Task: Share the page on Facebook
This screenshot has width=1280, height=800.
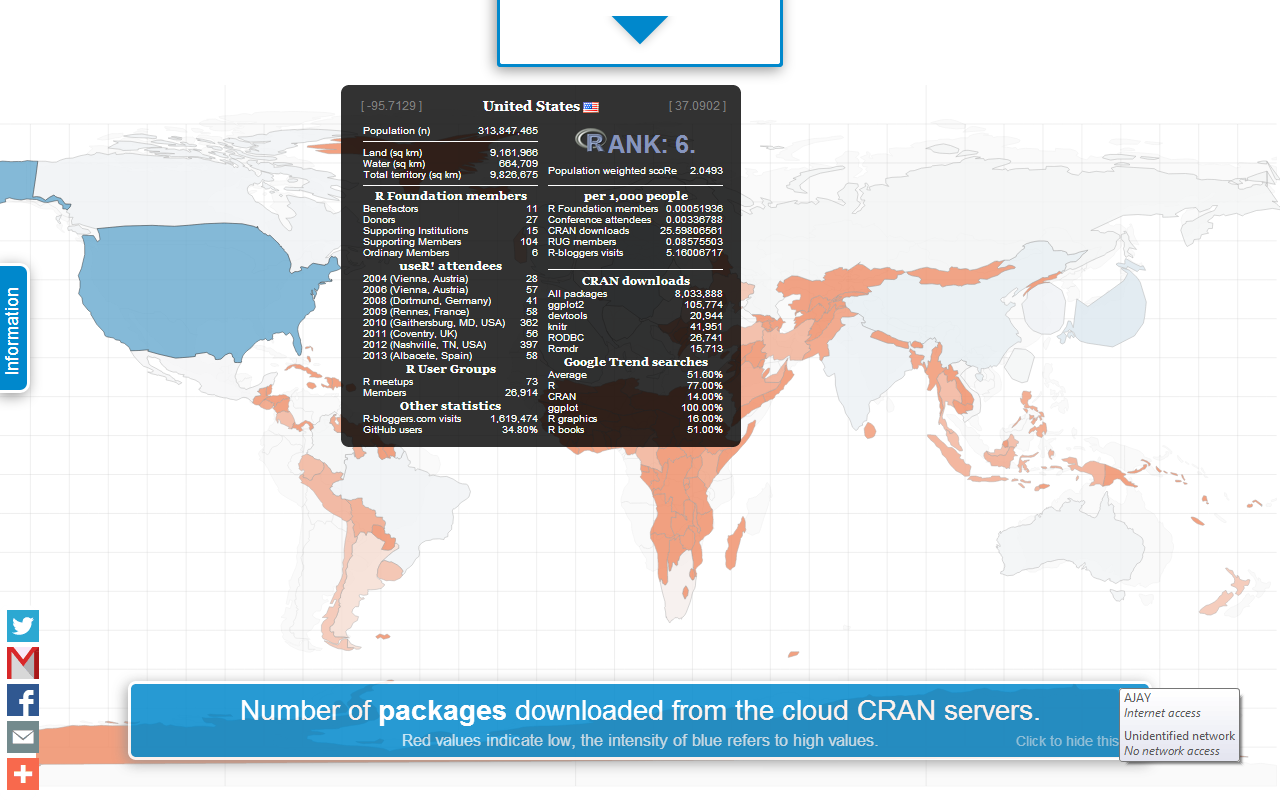Action: click(x=23, y=700)
